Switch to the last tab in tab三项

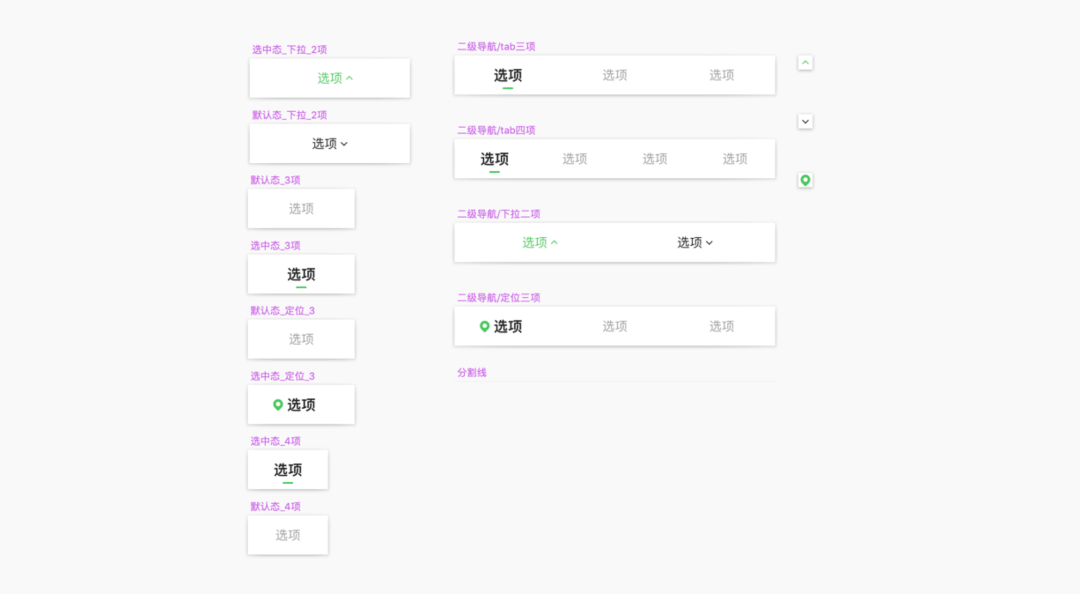(x=722, y=76)
